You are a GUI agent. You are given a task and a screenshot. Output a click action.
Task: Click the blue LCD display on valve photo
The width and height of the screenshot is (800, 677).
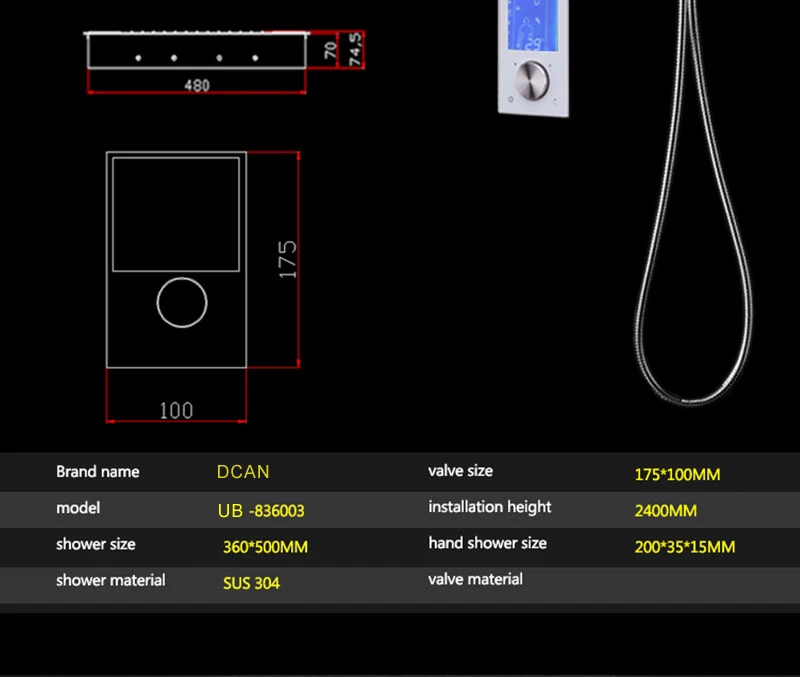[533, 25]
